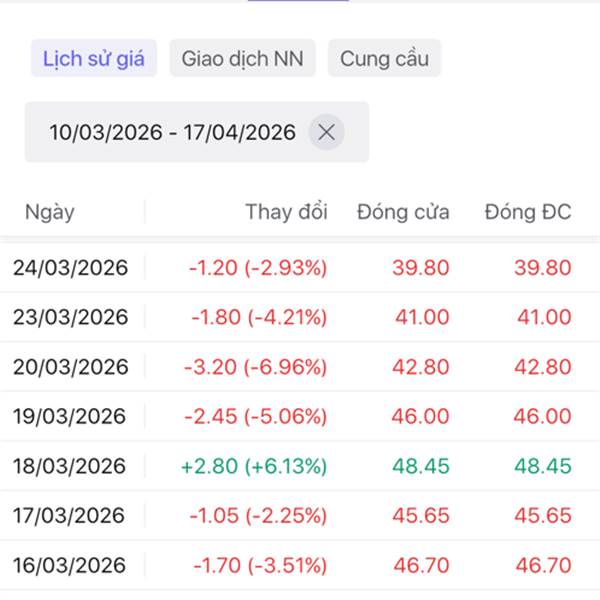Select the 18/03/2026 row date
Image resolution: width=600 pixels, height=600 pixels.
click(x=71, y=466)
